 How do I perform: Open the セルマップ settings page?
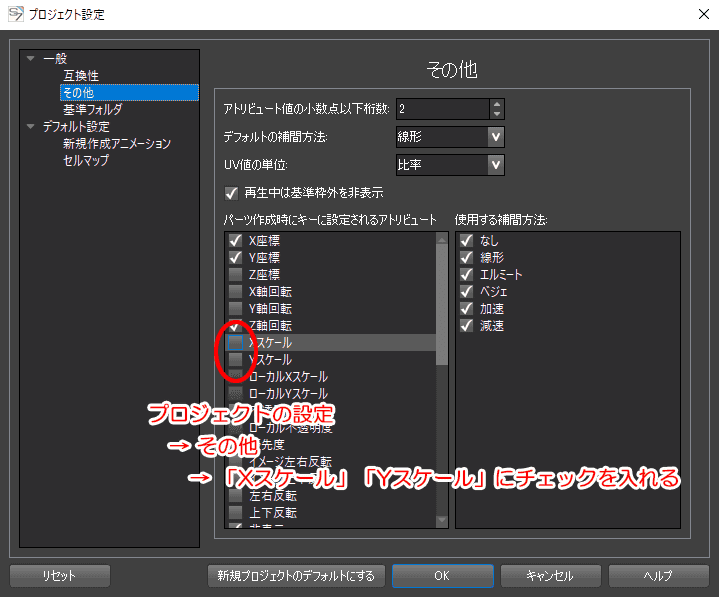coord(86,160)
